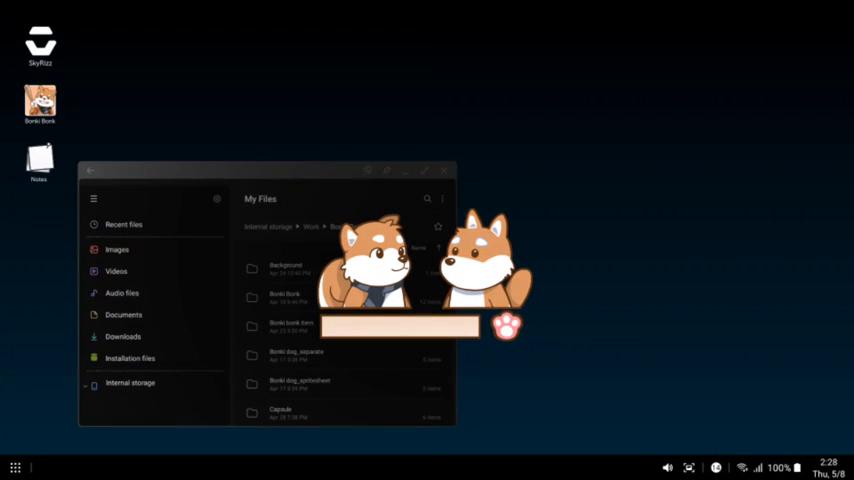Click the volume speaker icon in taskbar
The image size is (854, 480).
pyautogui.click(x=667, y=467)
